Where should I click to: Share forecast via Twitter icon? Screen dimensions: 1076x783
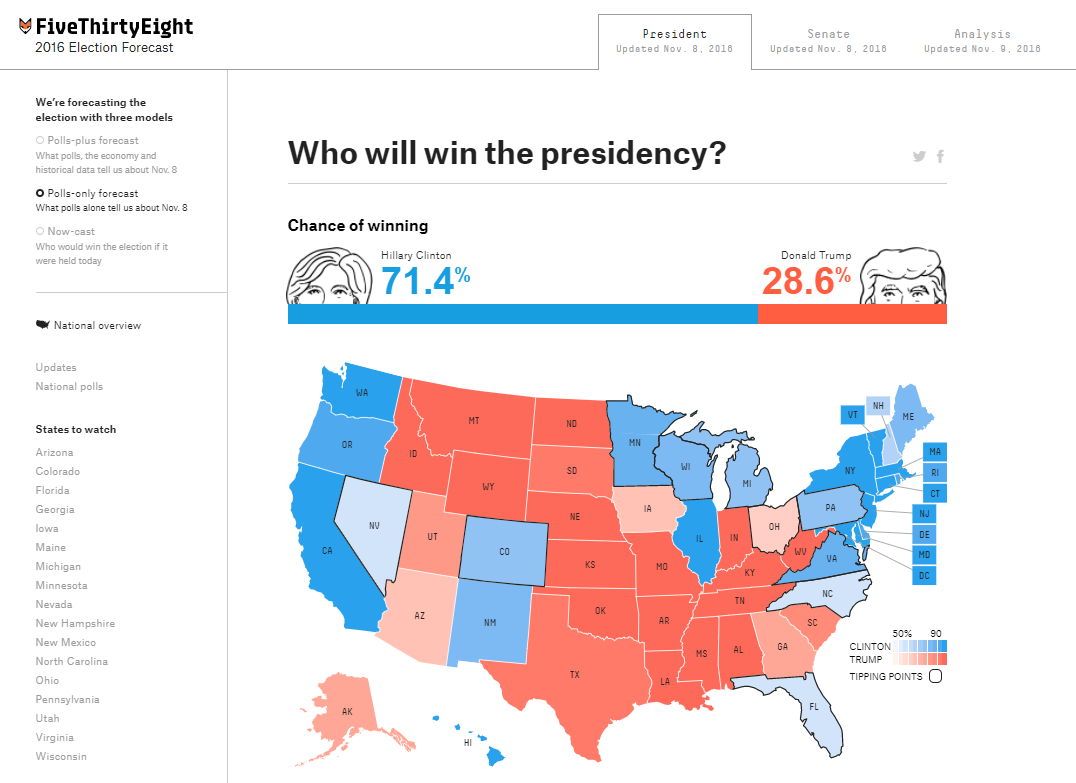click(919, 156)
